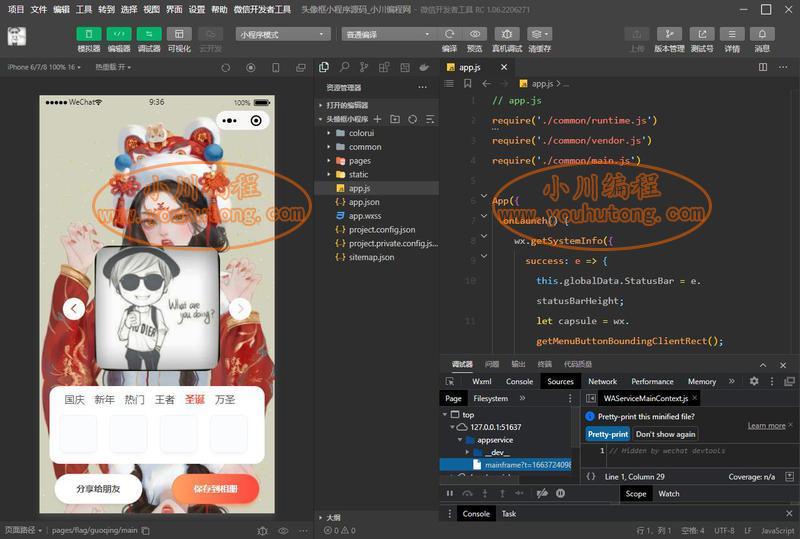Image resolution: width=800 pixels, height=539 pixels.
Task: Click the new file plus icon
Action: pyautogui.click(x=377, y=119)
